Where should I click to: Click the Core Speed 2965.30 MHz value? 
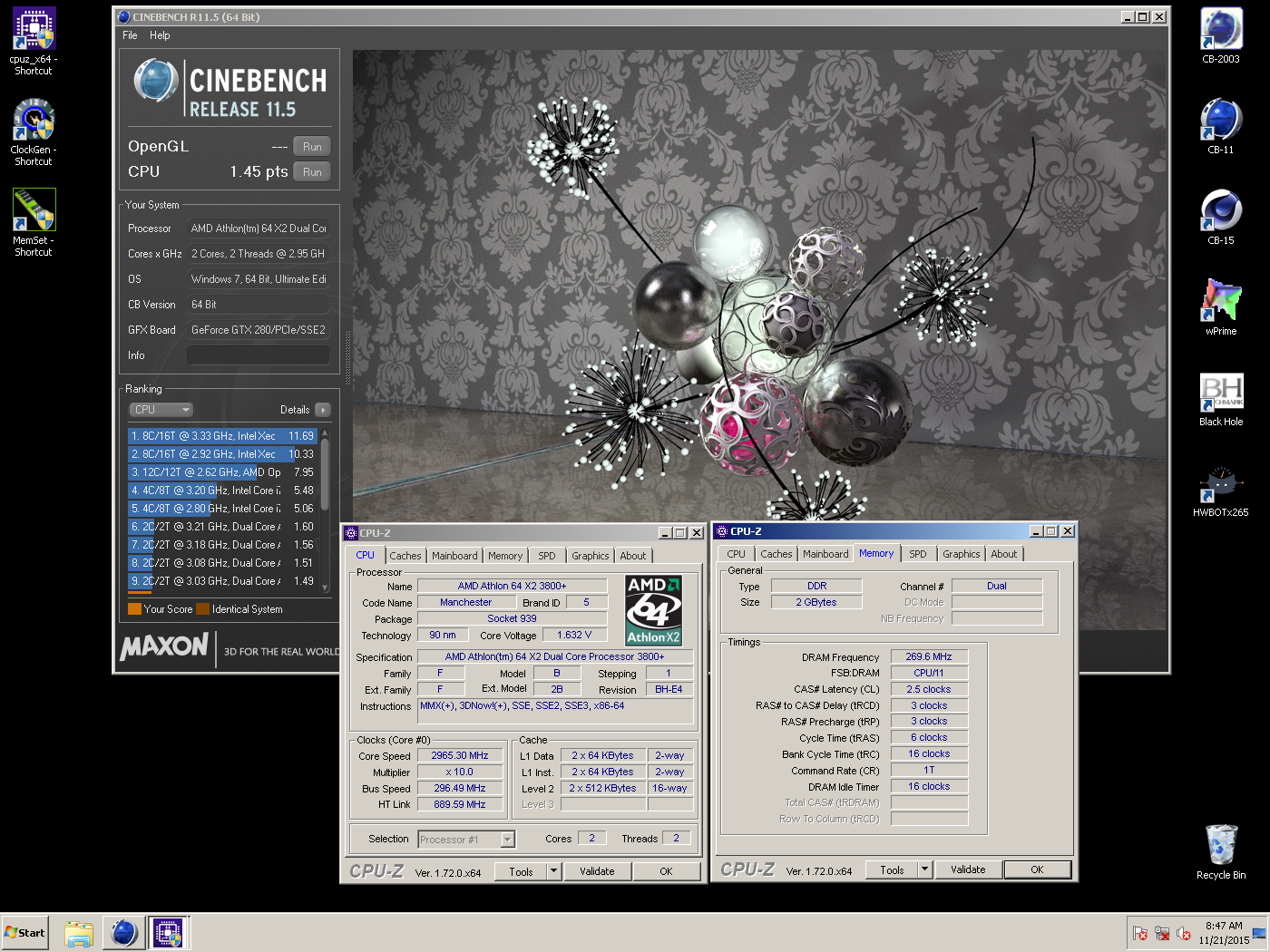tap(460, 755)
